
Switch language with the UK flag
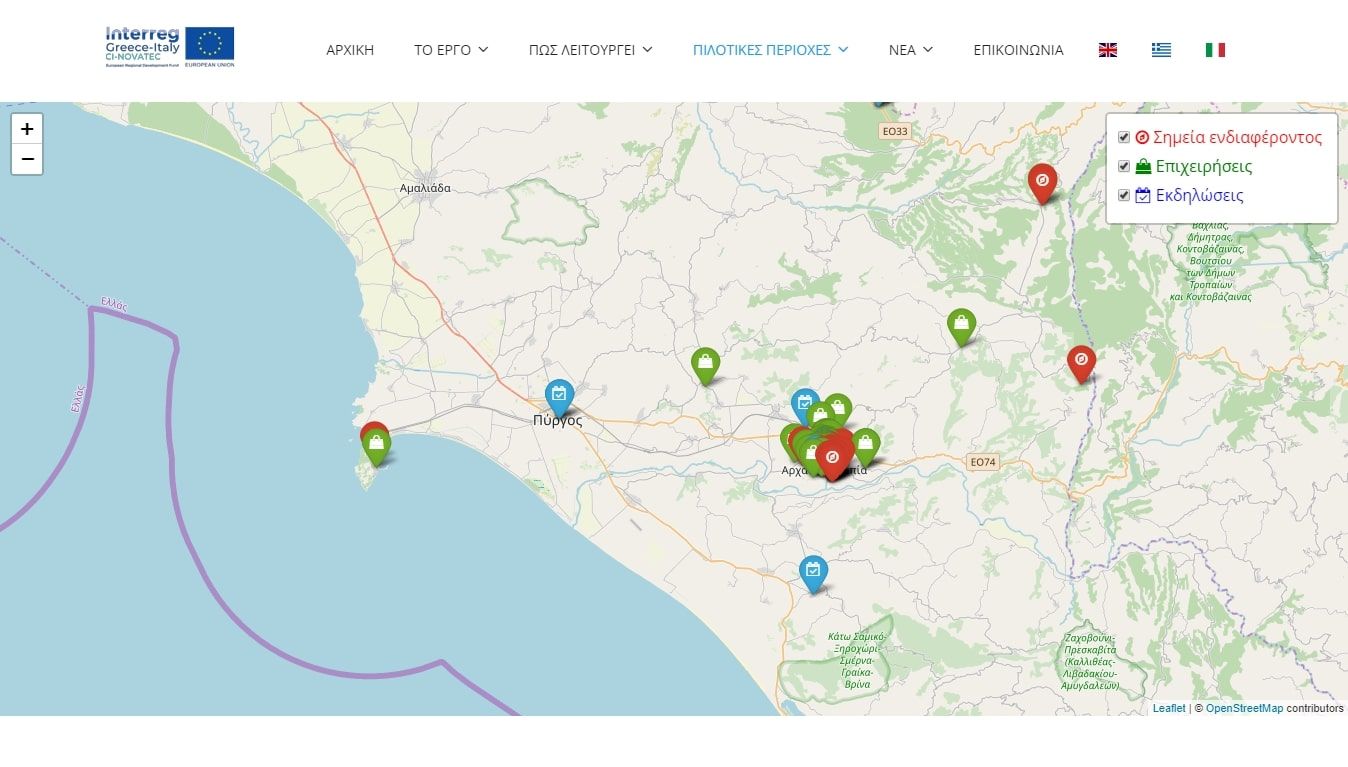1108,50
